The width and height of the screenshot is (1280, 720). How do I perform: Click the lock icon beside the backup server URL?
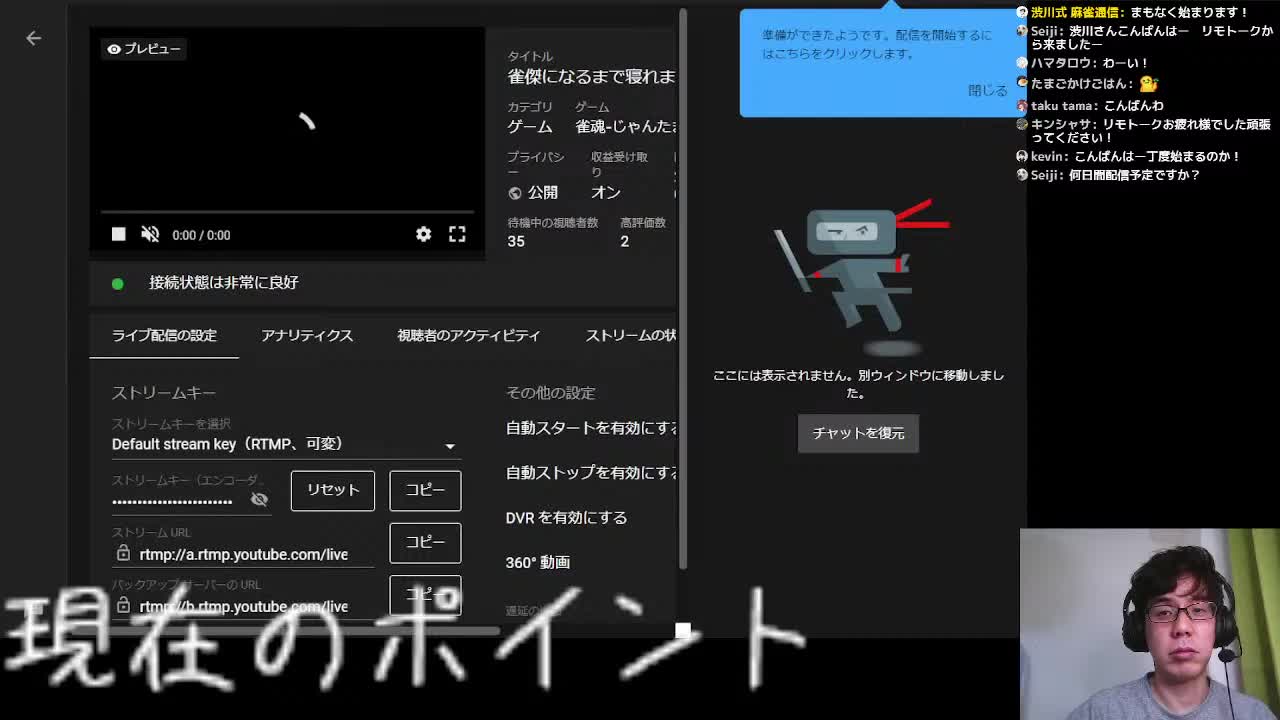[123, 605]
